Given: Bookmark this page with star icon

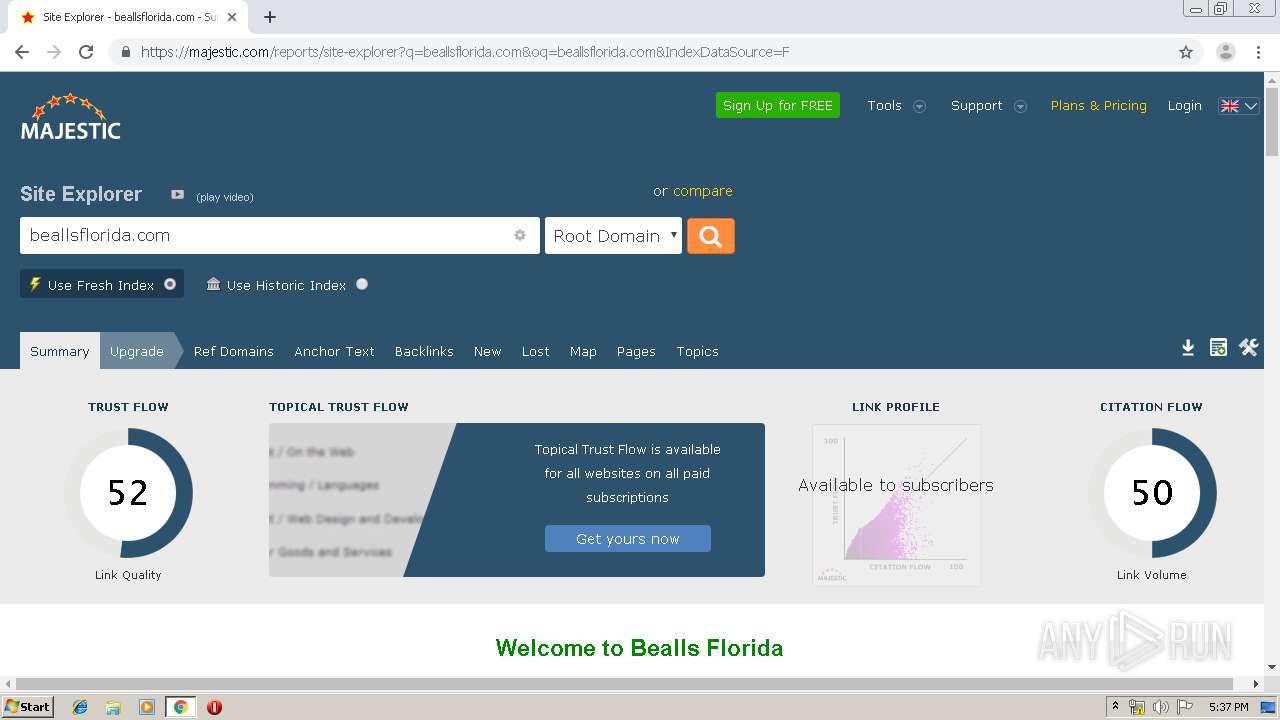Looking at the screenshot, I should pyautogui.click(x=1186, y=52).
